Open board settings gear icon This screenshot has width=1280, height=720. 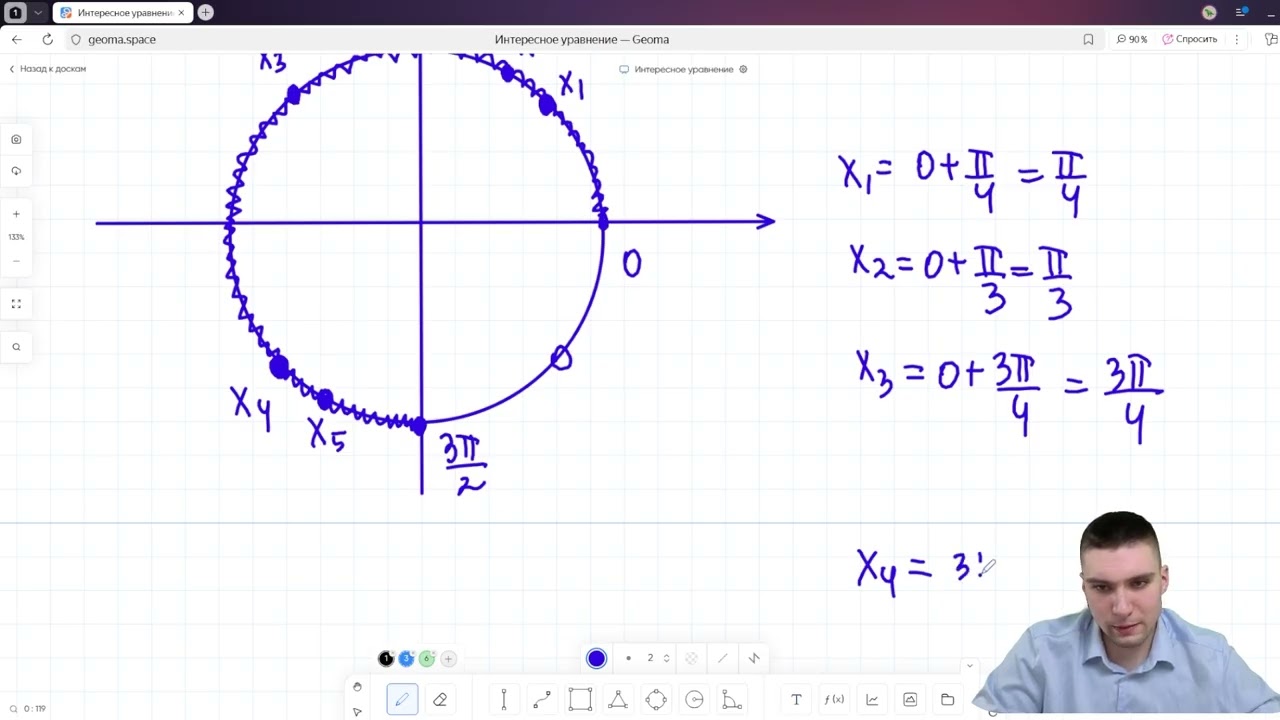click(743, 69)
